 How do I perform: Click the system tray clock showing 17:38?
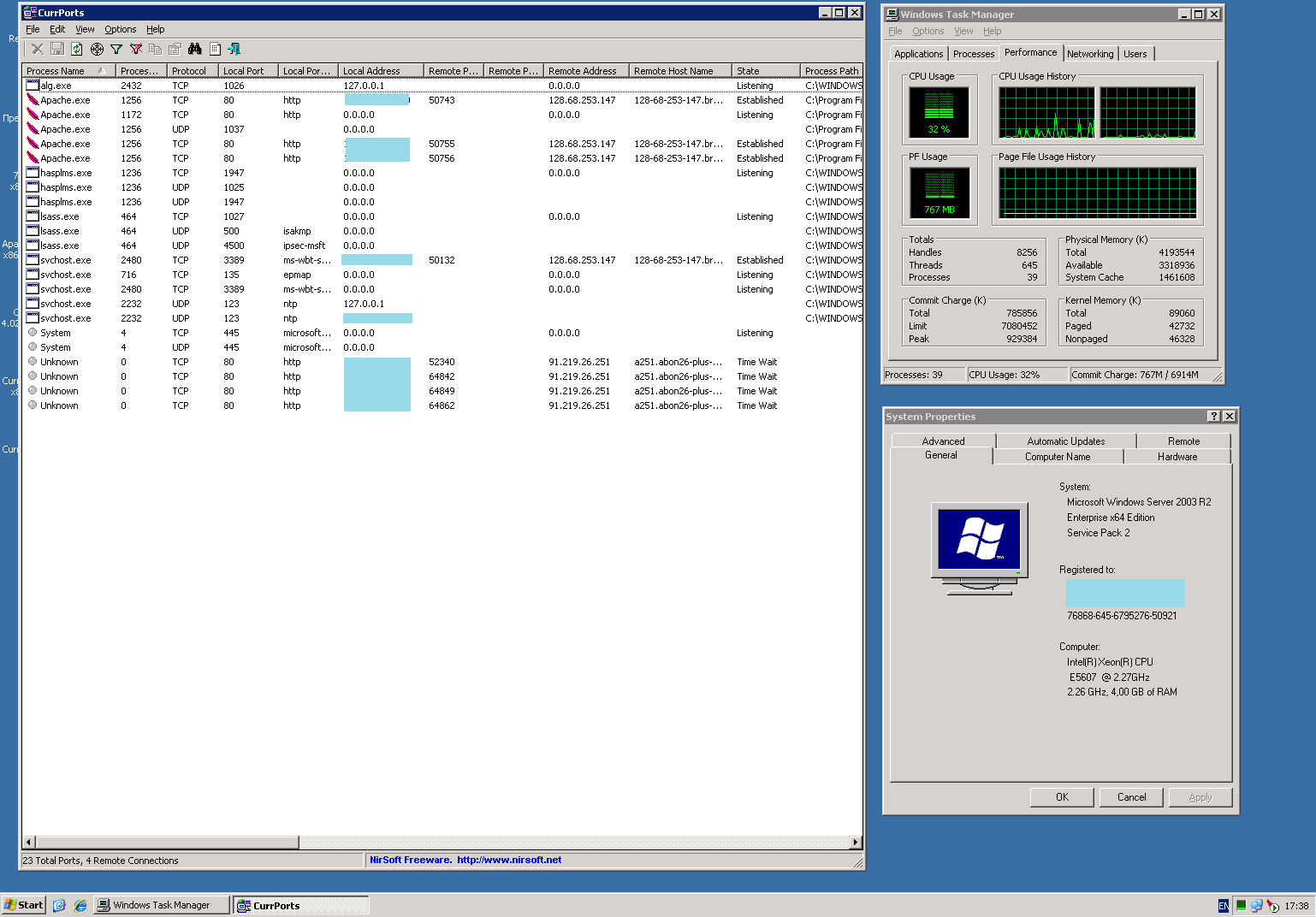coord(1296,906)
